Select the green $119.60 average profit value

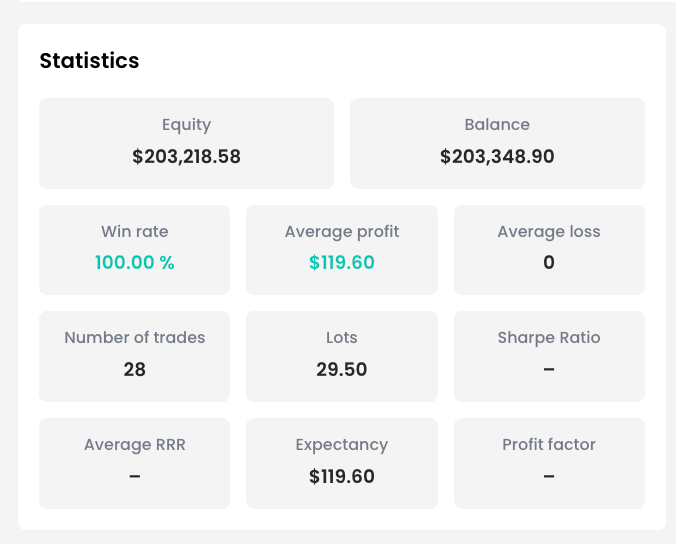(x=342, y=263)
